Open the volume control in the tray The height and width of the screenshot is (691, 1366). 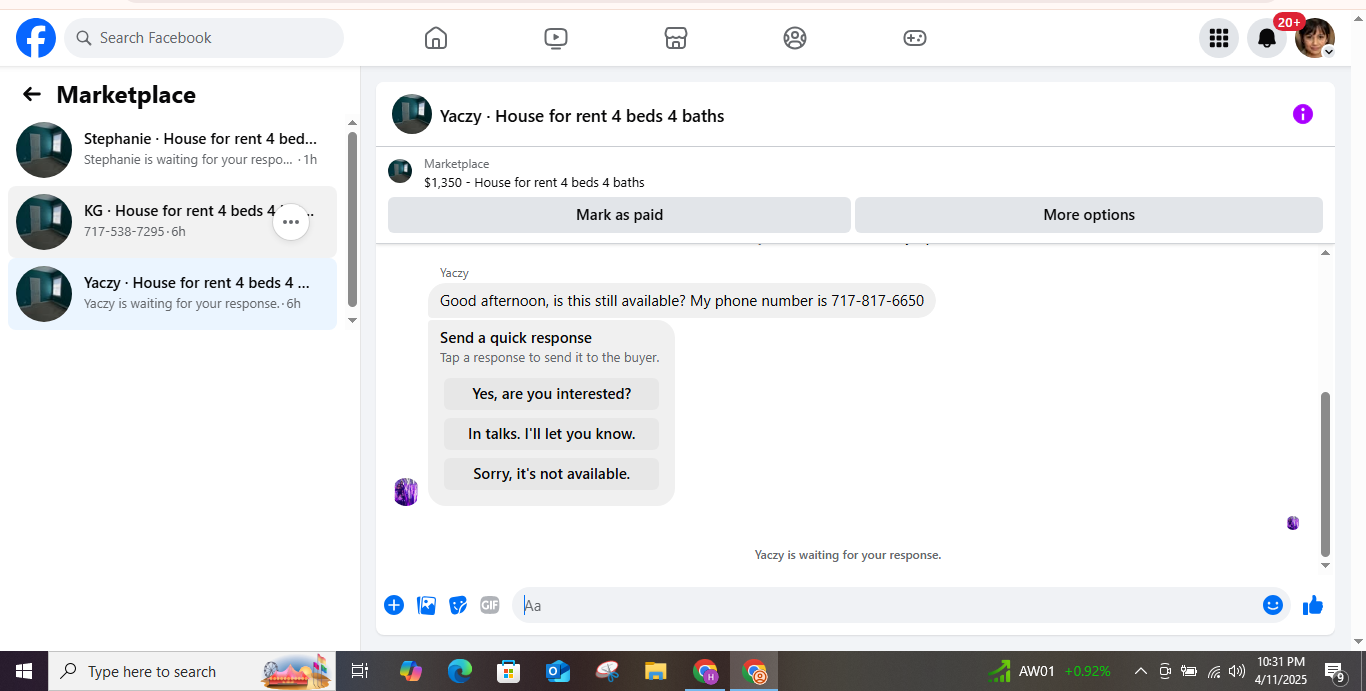pos(1237,671)
